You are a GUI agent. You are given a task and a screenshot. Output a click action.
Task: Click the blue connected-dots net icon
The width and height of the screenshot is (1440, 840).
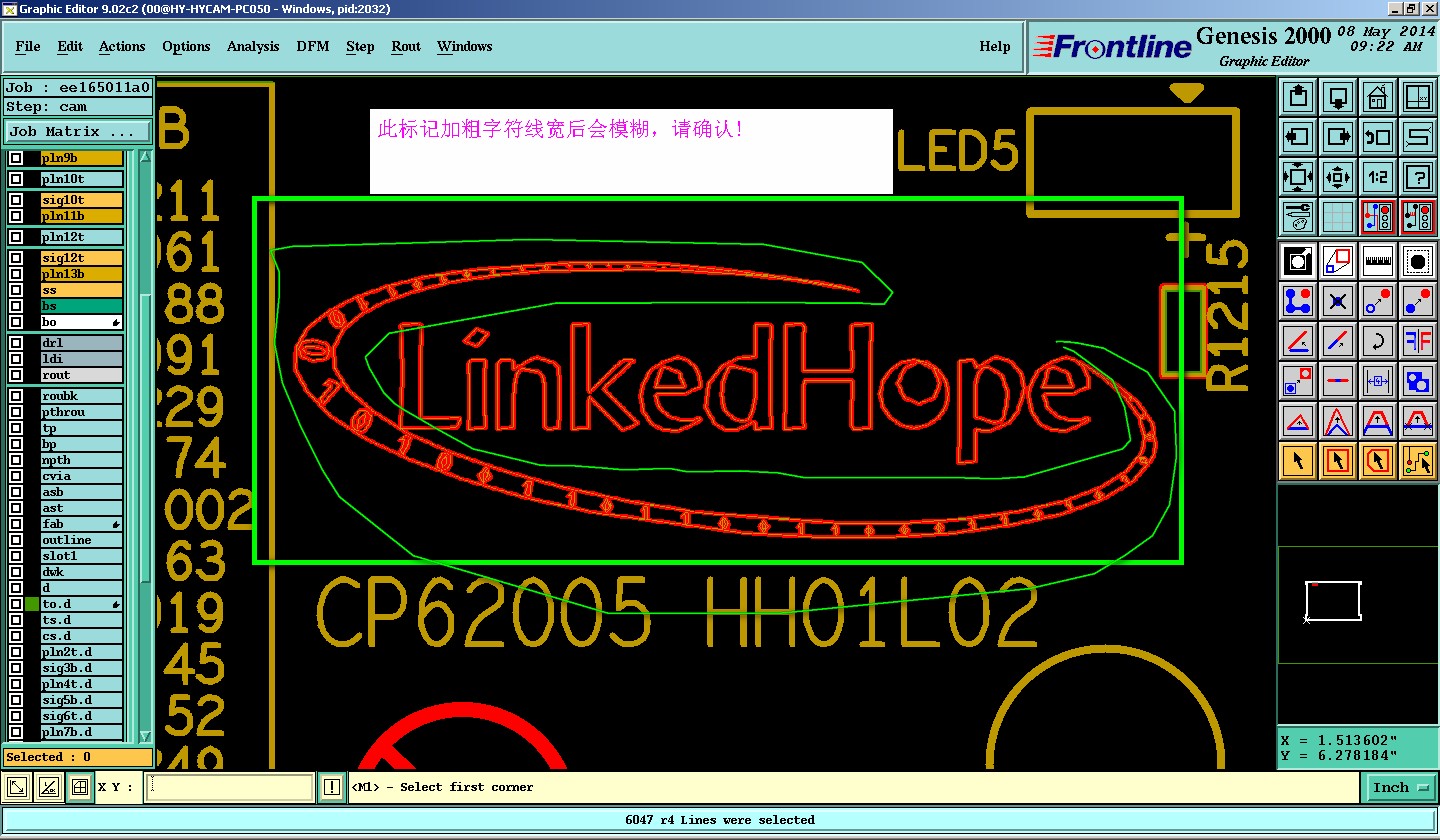pyautogui.click(x=1298, y=301)
